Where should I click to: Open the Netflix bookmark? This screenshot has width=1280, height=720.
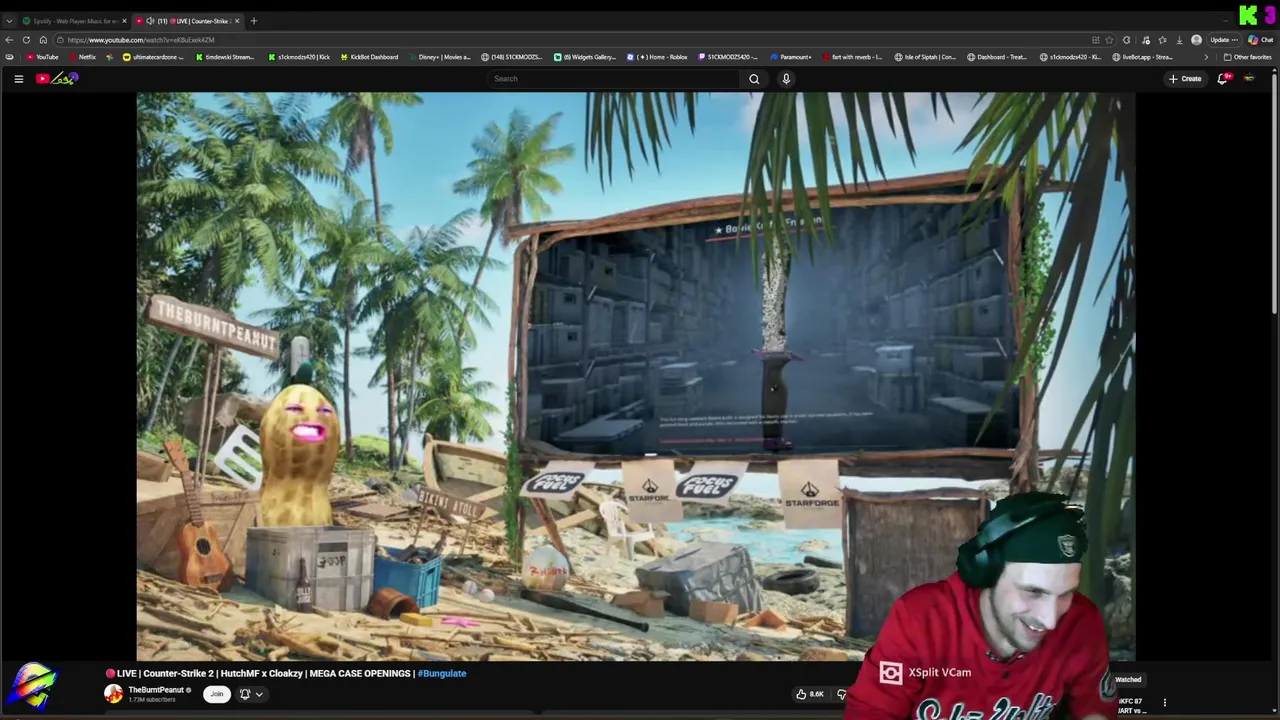pyautogui.click(x=82, y=57)
